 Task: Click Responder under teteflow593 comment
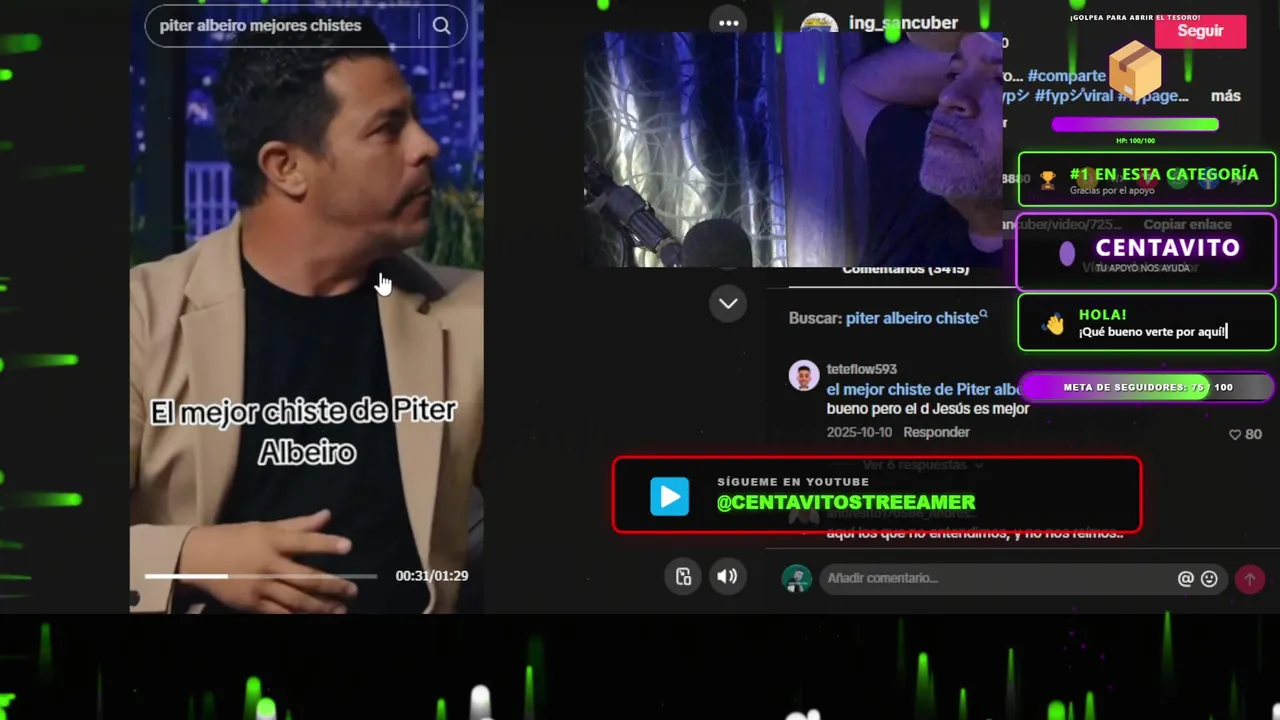tap(936, 432)
